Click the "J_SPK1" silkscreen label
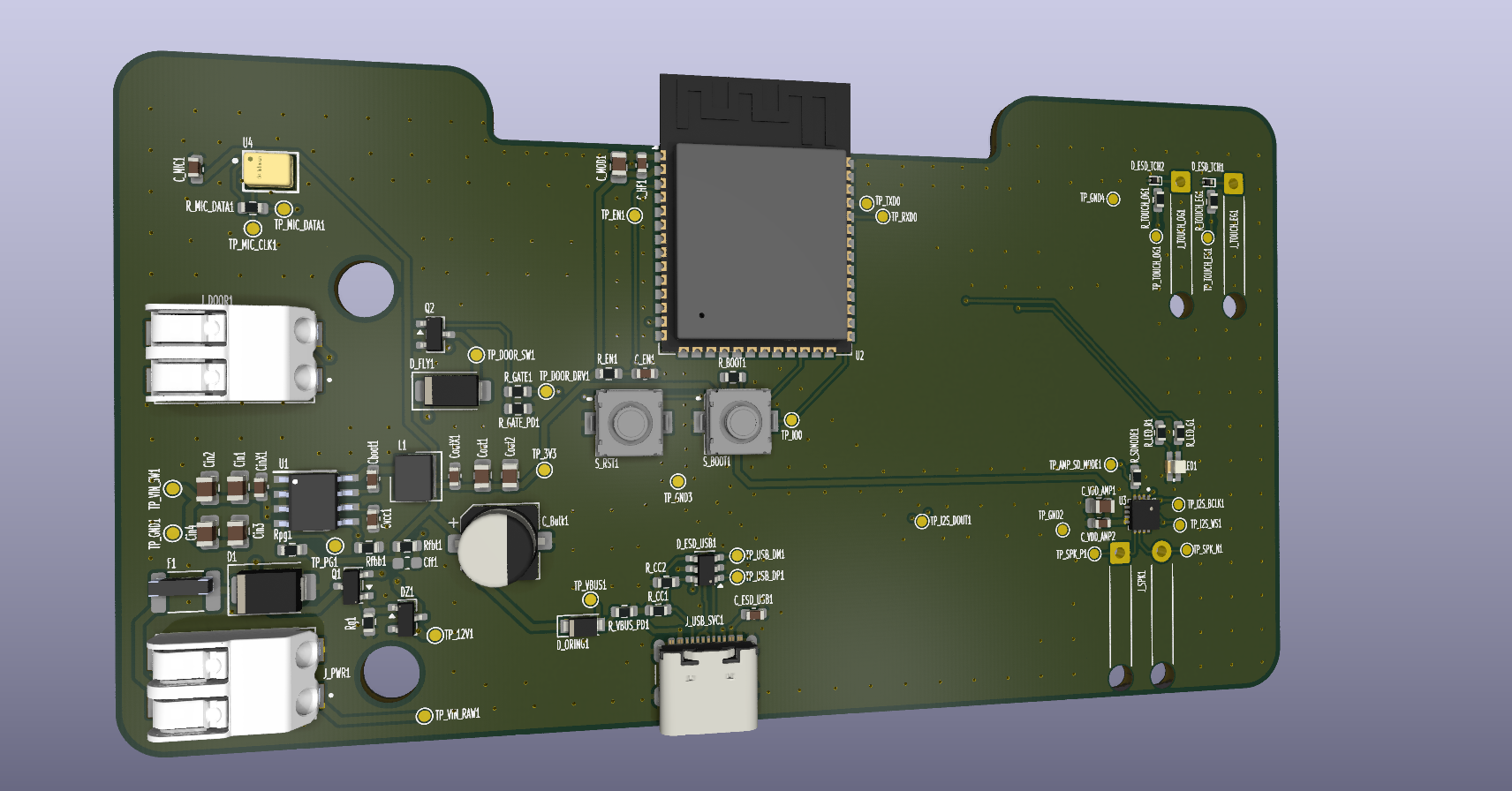This screenshot has height=791, width=1512. [x=1142, y=579]
